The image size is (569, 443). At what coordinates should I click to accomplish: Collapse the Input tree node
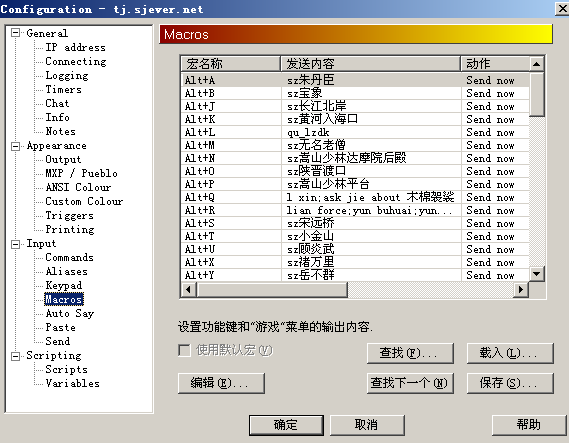15,244
